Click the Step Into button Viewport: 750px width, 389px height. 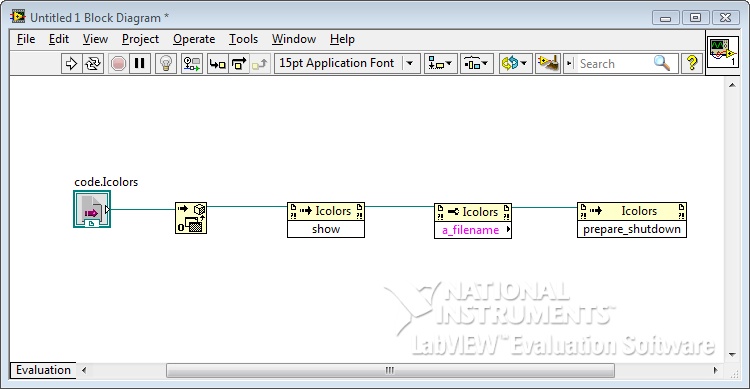pos(218,64)
